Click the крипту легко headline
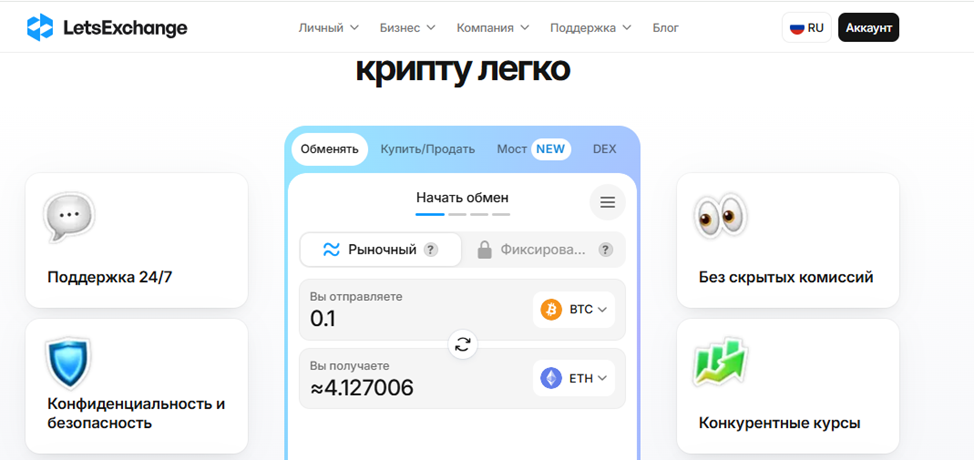 click(x=462, y=70)
